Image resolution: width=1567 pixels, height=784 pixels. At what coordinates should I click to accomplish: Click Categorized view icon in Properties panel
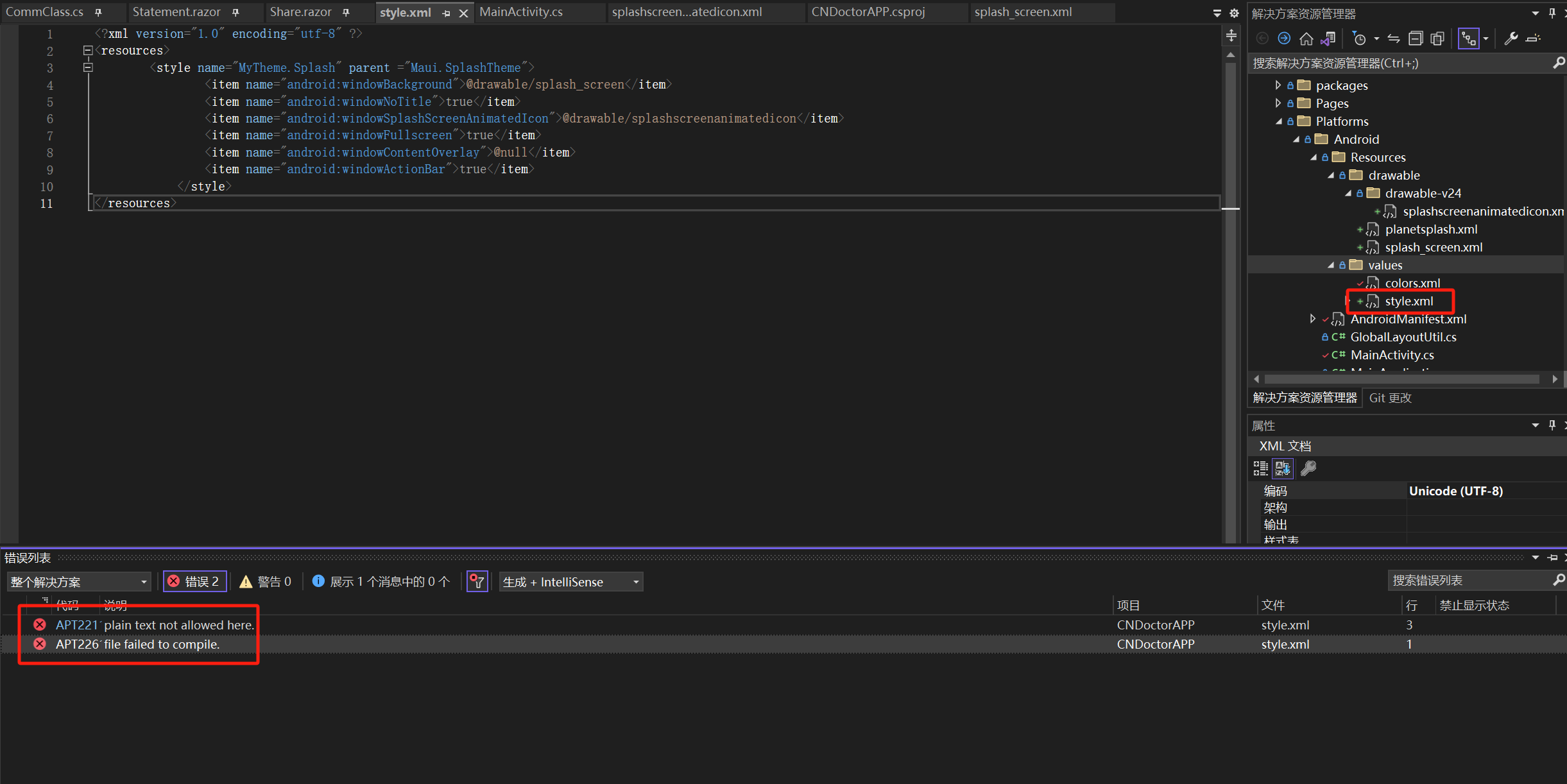pyautogui.click(x=1260, y=468)
